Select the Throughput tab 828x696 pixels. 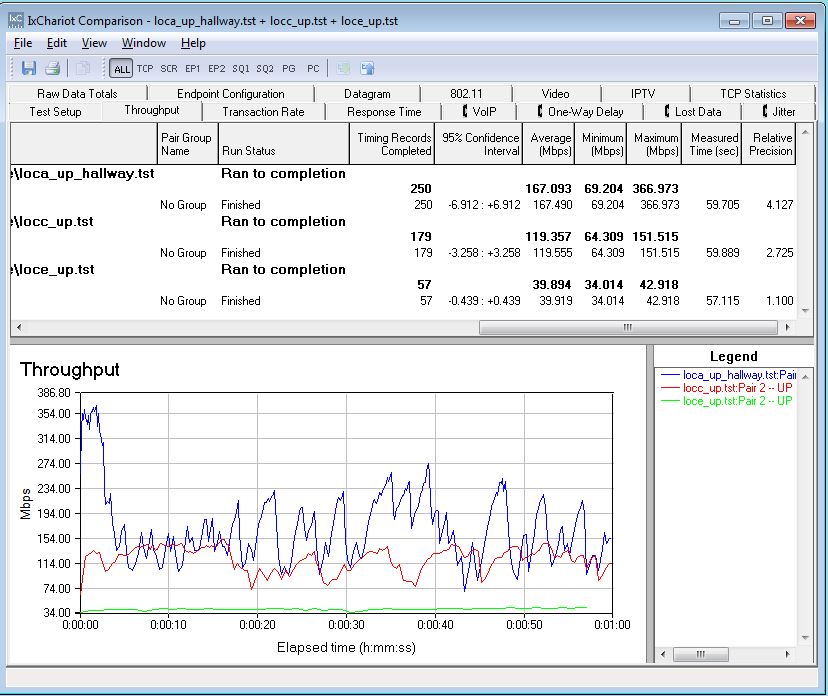tap(152, 110)
